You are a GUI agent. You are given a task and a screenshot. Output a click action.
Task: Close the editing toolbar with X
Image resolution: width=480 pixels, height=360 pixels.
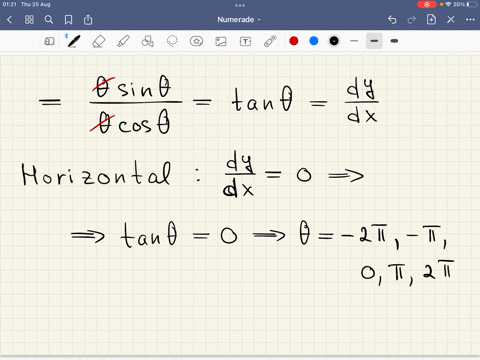coord(451,20)
